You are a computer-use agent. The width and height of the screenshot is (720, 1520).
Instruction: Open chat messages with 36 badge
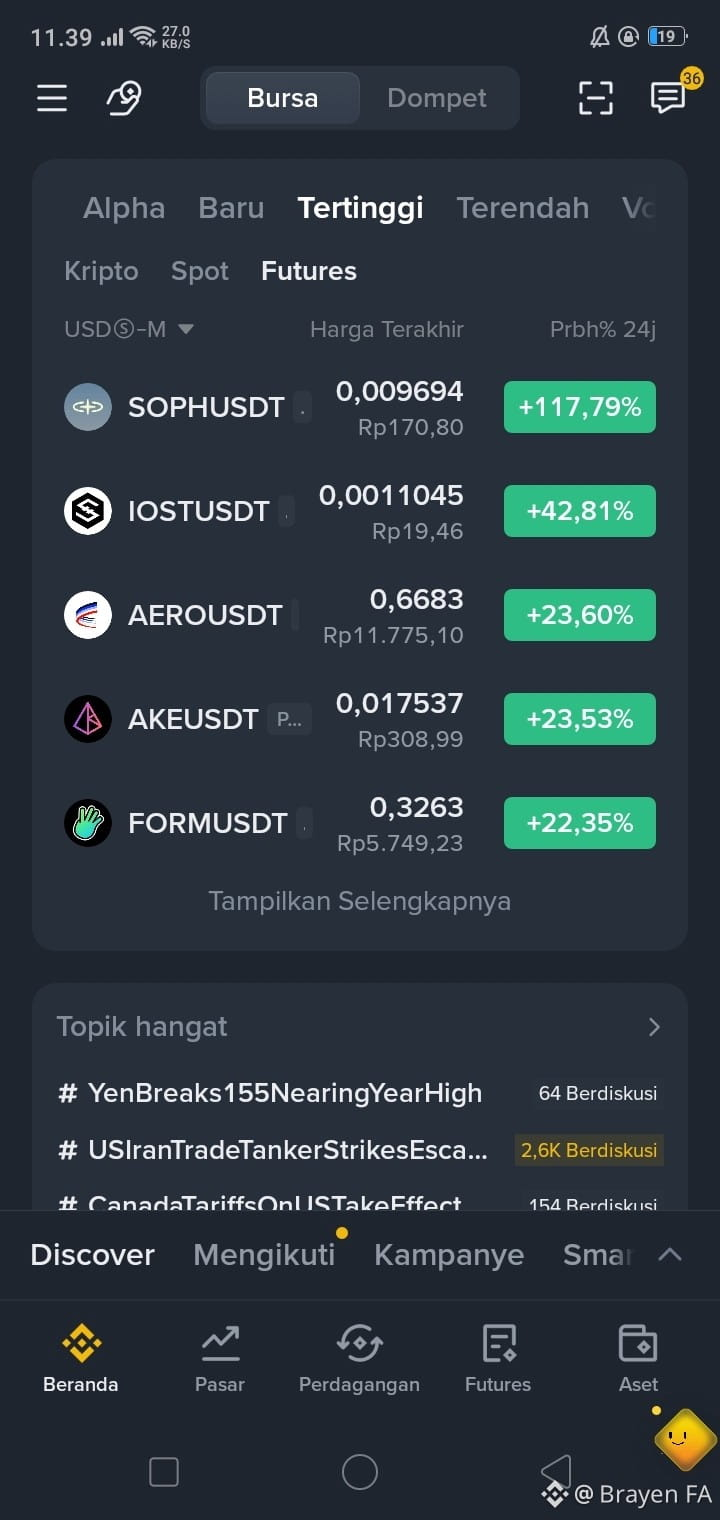click(x=669, y=96)
